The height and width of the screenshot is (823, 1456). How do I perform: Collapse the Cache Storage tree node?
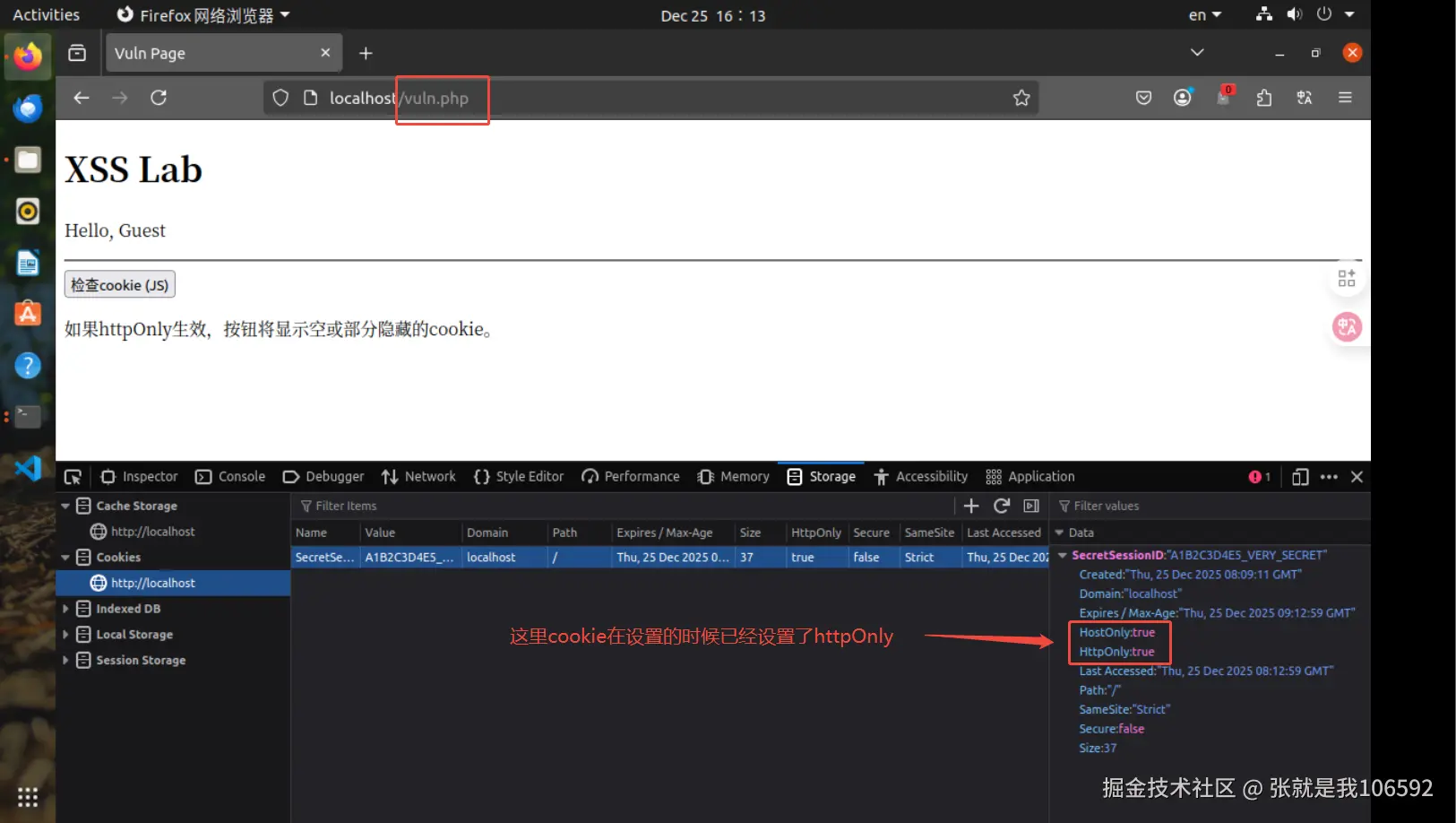65,507
